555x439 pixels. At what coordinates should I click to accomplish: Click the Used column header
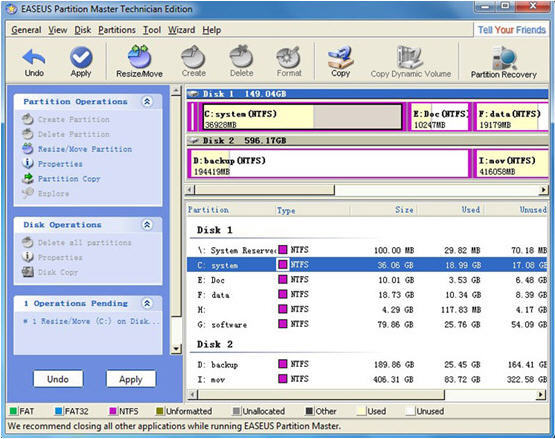pyautogui.click(x=451, y=210)
